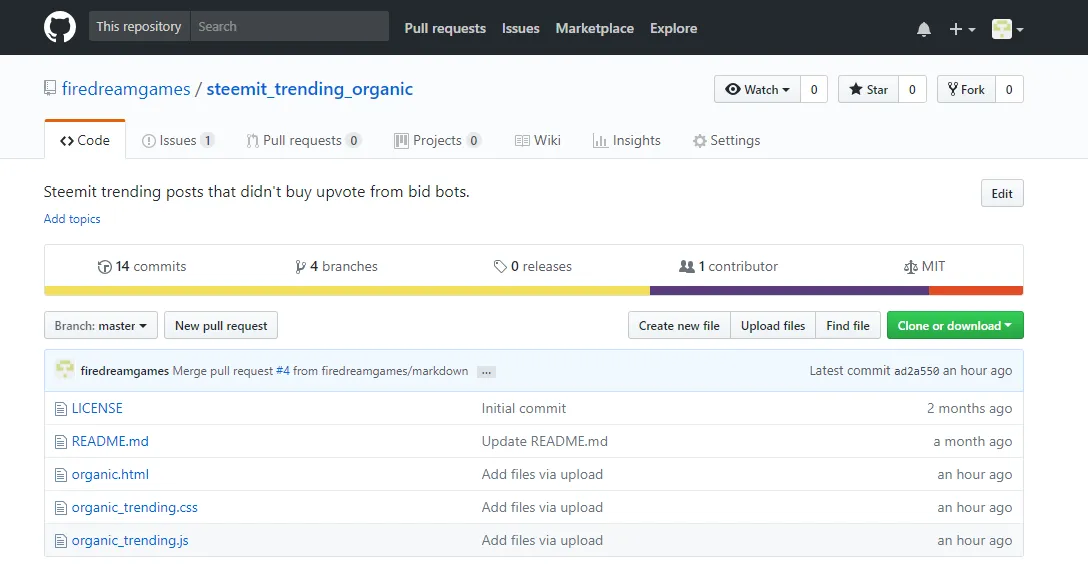Screen dimensions: 1088x566
Task: Click Create new file
Action: pyautogui.click(x=679, y=325)
